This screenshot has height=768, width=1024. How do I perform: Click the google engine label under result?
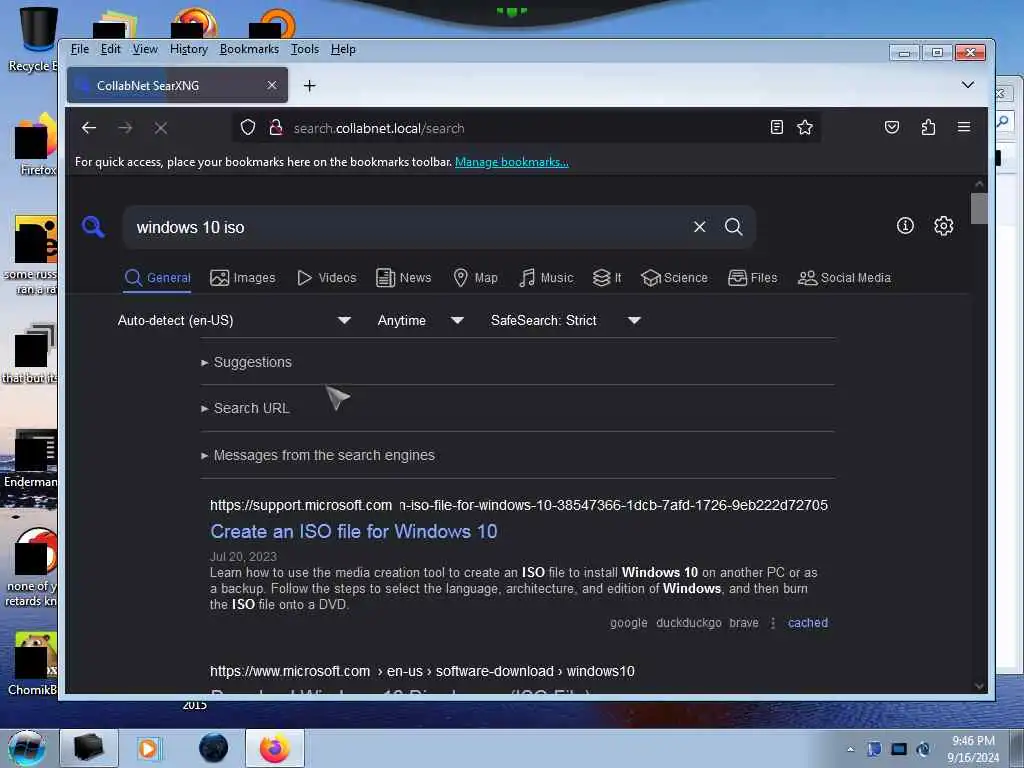click(x=628, y=623)
